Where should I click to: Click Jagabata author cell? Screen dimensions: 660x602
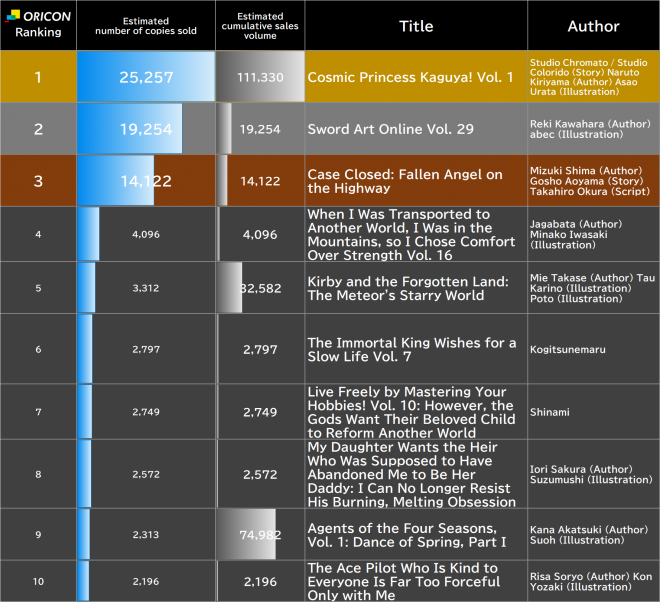(x=593, y=234)
